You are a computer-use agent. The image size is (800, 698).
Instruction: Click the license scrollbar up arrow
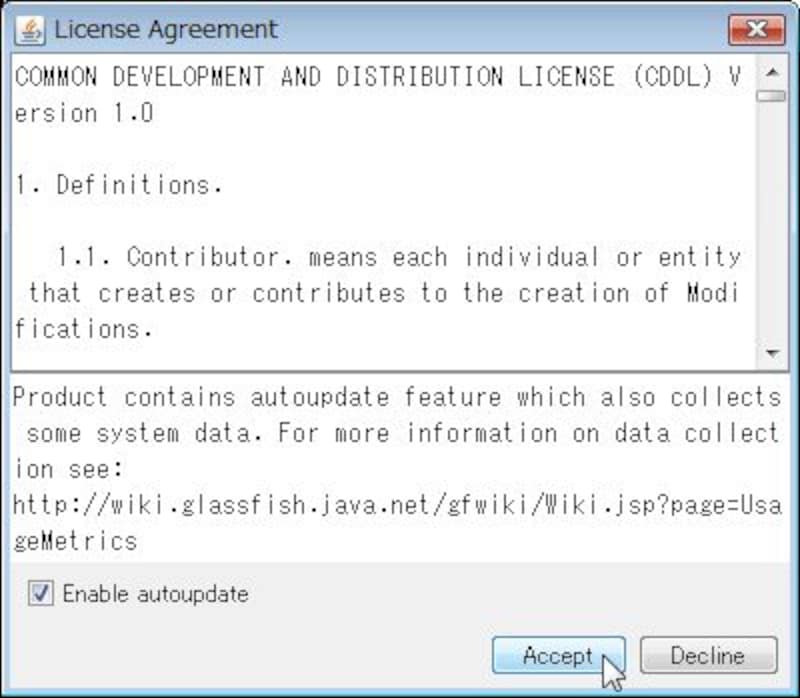click(771, 73)
